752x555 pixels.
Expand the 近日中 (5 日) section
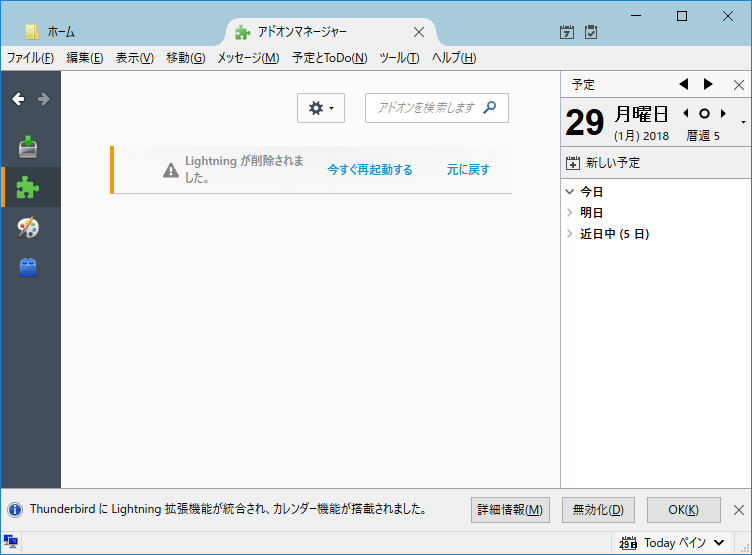tap(570, 234)
